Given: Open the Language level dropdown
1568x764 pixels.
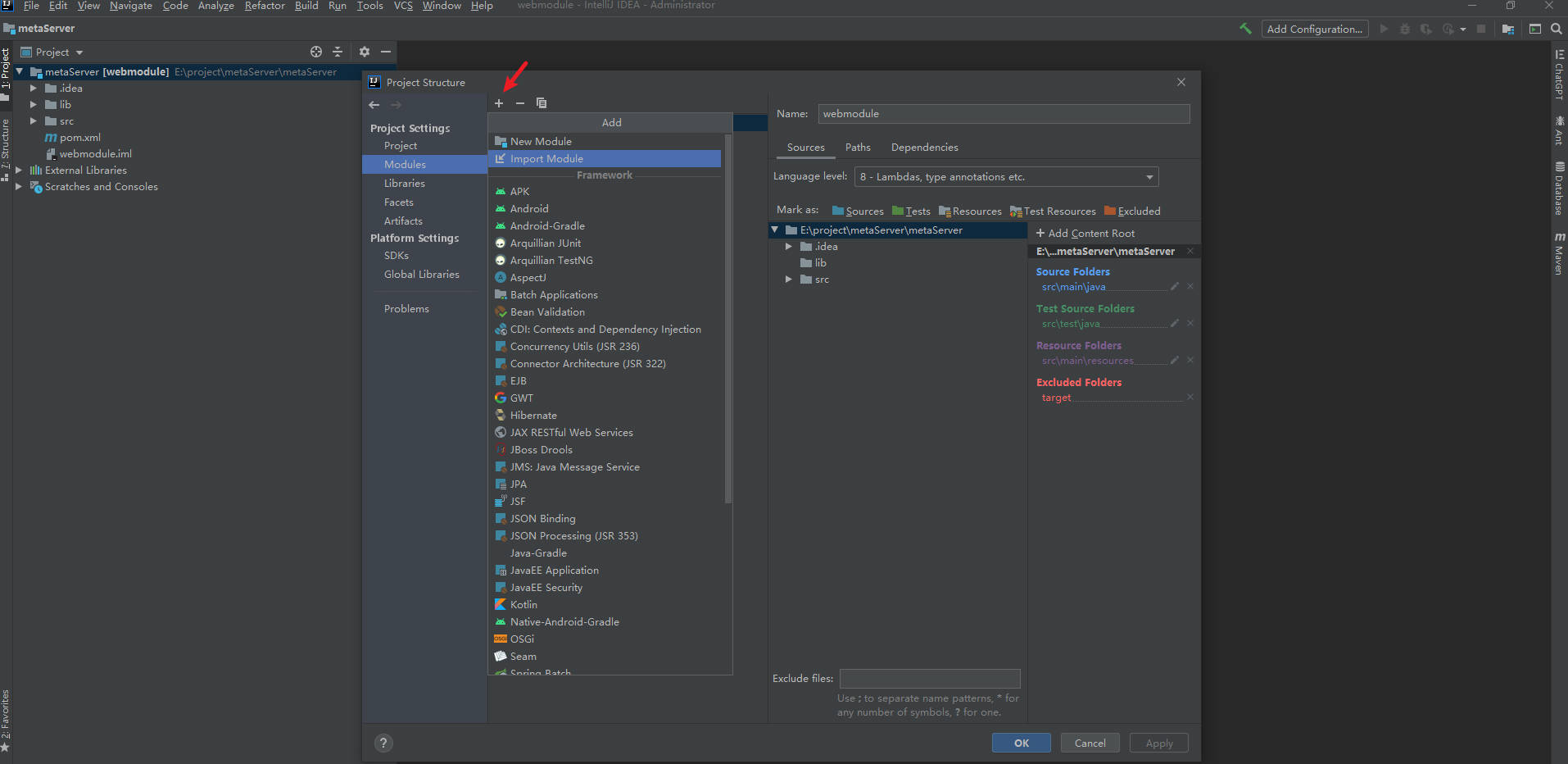Looking at the screenshot, I should pyautogui.click(x=1006, y=177).
